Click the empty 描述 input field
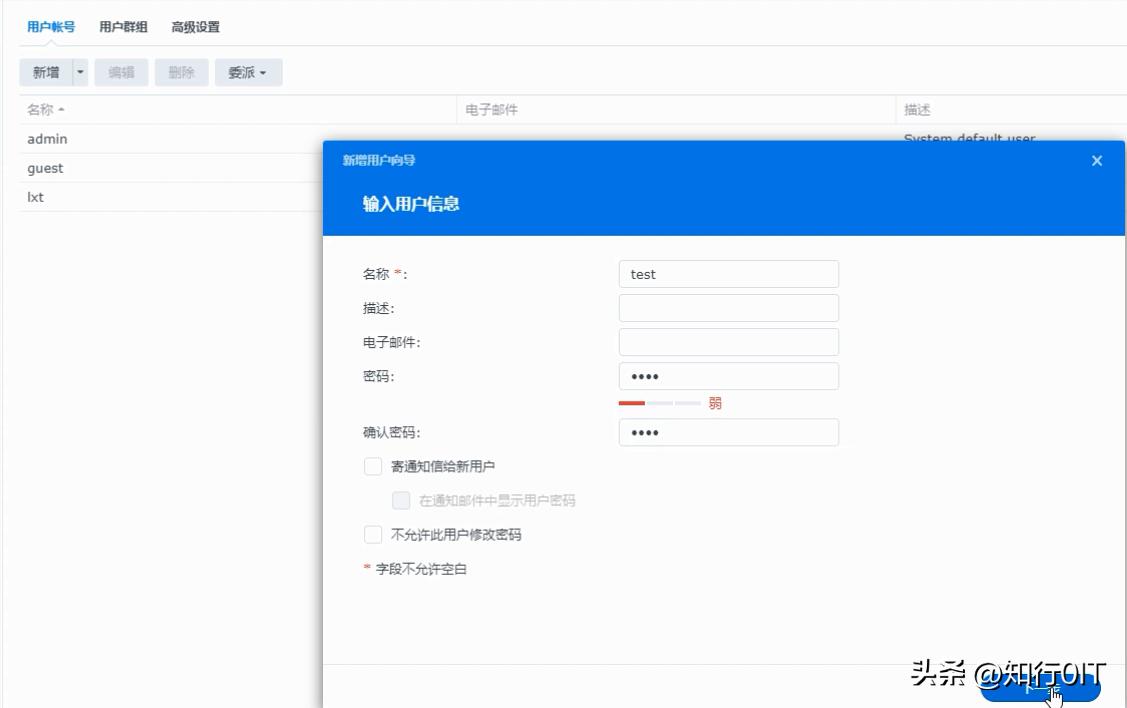Viewport: 1127px width, 708px height. tap(728, 307)
